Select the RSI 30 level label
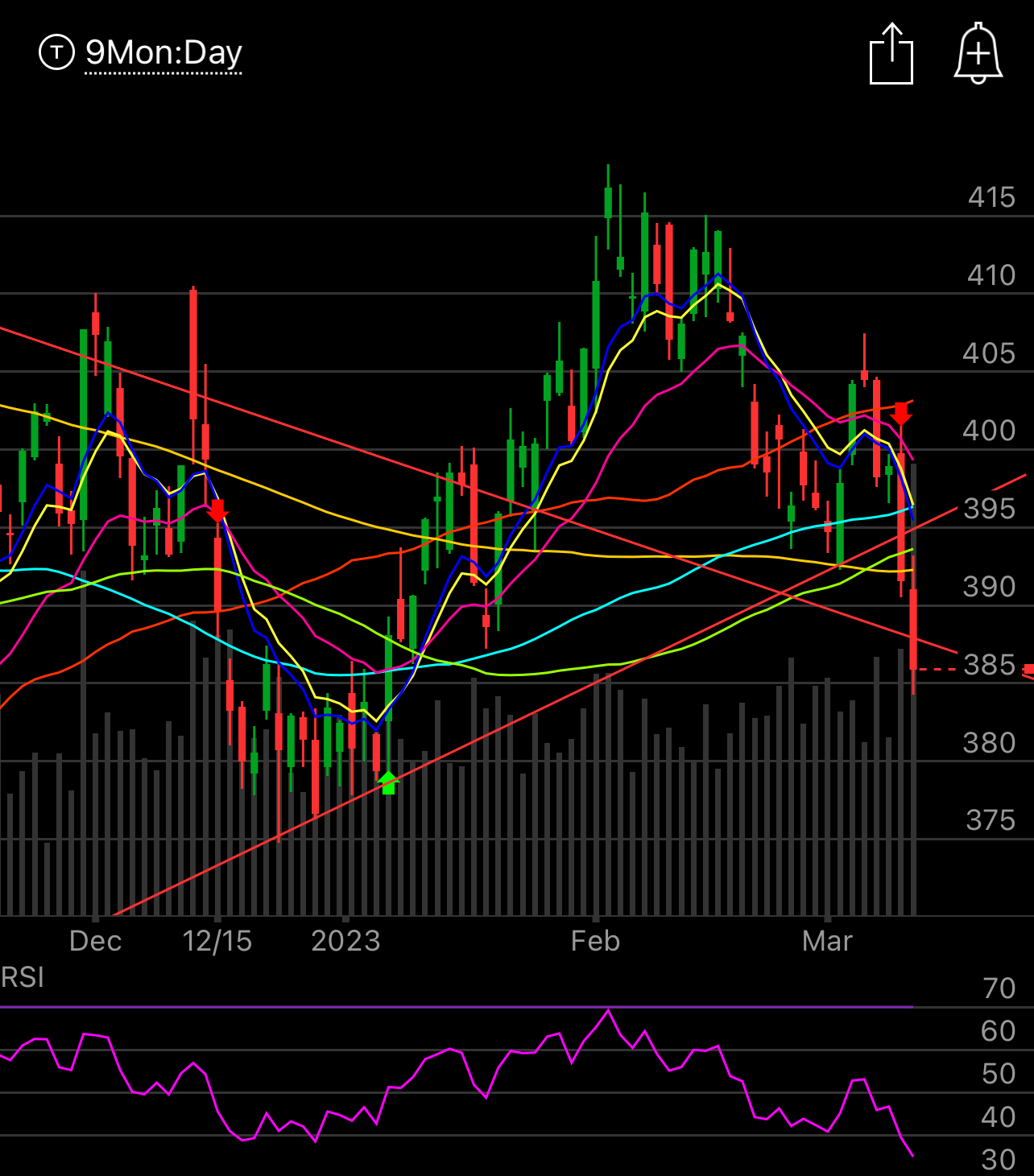This screenshot has width=1034, height=1176. (x=999, y=1160)
